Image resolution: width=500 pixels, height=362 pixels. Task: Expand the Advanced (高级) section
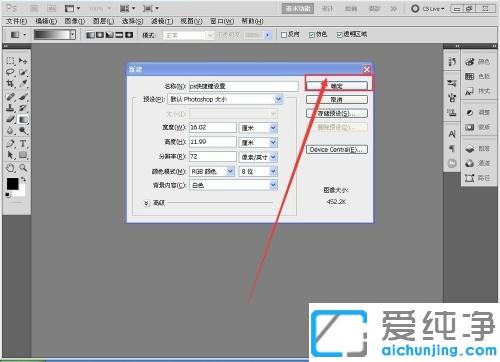pyautogui.click(x=147, y=203)
